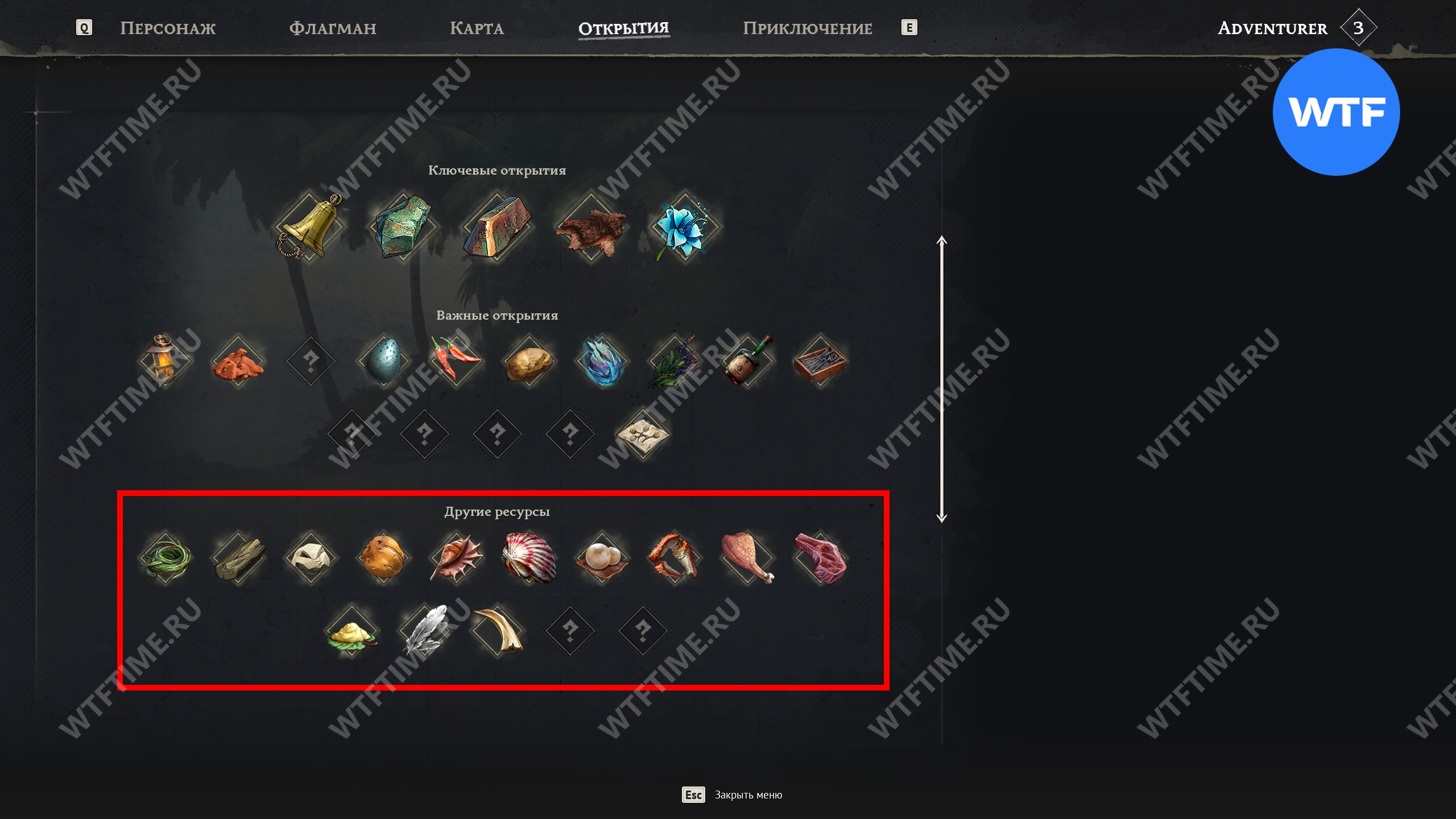The image size is (1456, 819).
Task: Select the rum bottle icon
Action: coord(747,360)
